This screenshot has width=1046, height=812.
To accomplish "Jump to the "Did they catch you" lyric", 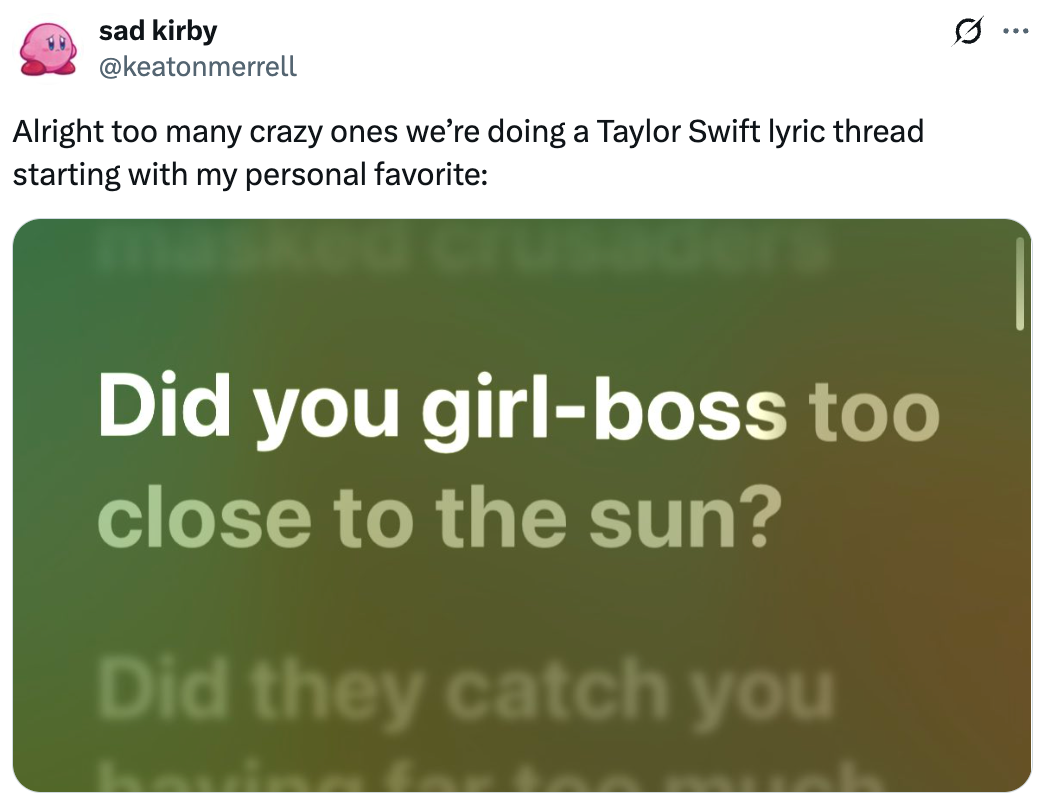I will pyautogui.click(x=464, y=690).
